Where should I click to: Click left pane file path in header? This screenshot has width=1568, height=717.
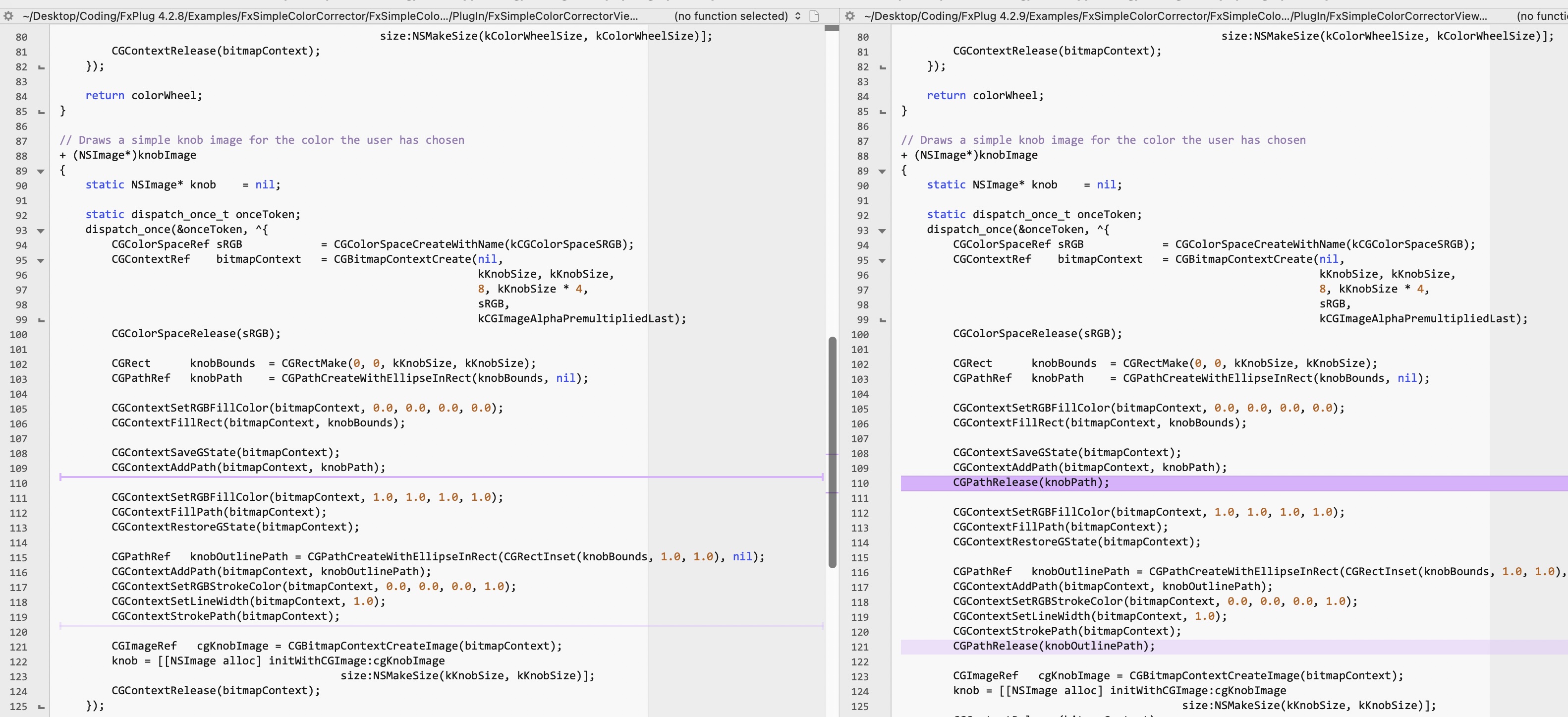[x=329, y=16]
